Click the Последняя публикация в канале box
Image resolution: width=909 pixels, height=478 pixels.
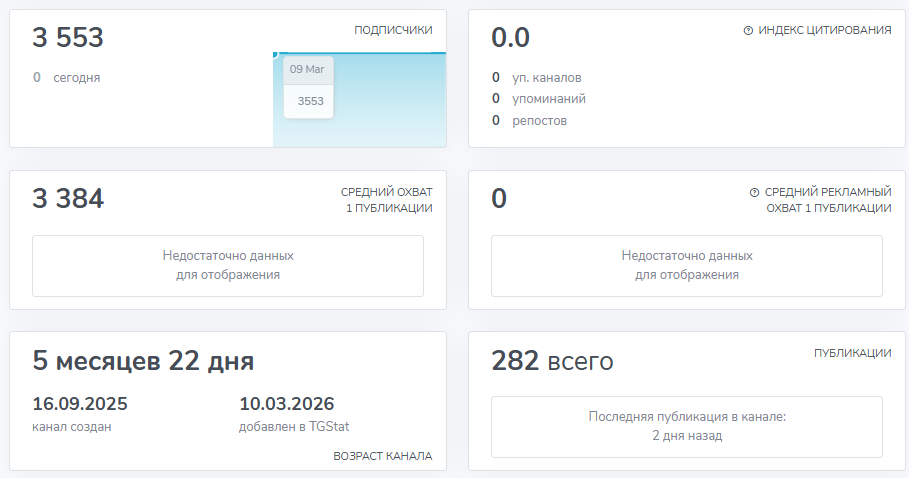pos(687,426)
